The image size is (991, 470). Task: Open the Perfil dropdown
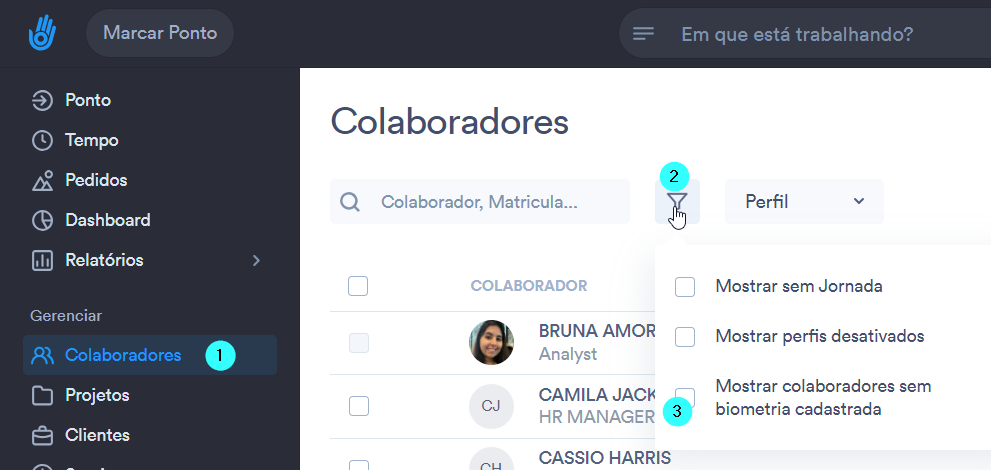(804, 202)
